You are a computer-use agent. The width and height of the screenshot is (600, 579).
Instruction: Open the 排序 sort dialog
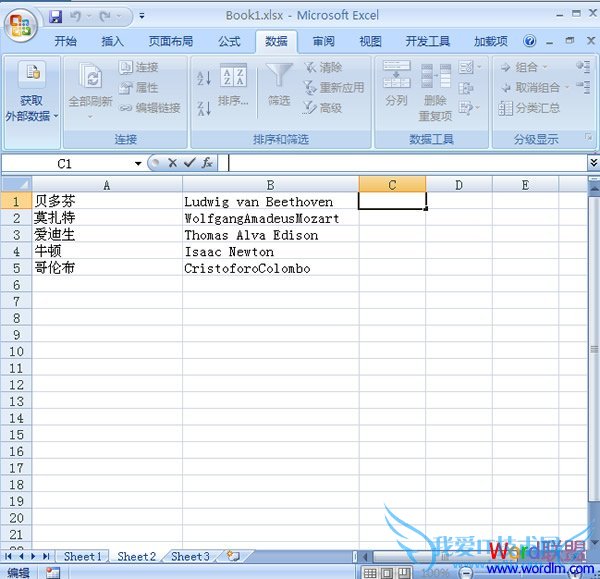(x=233, y=85)
